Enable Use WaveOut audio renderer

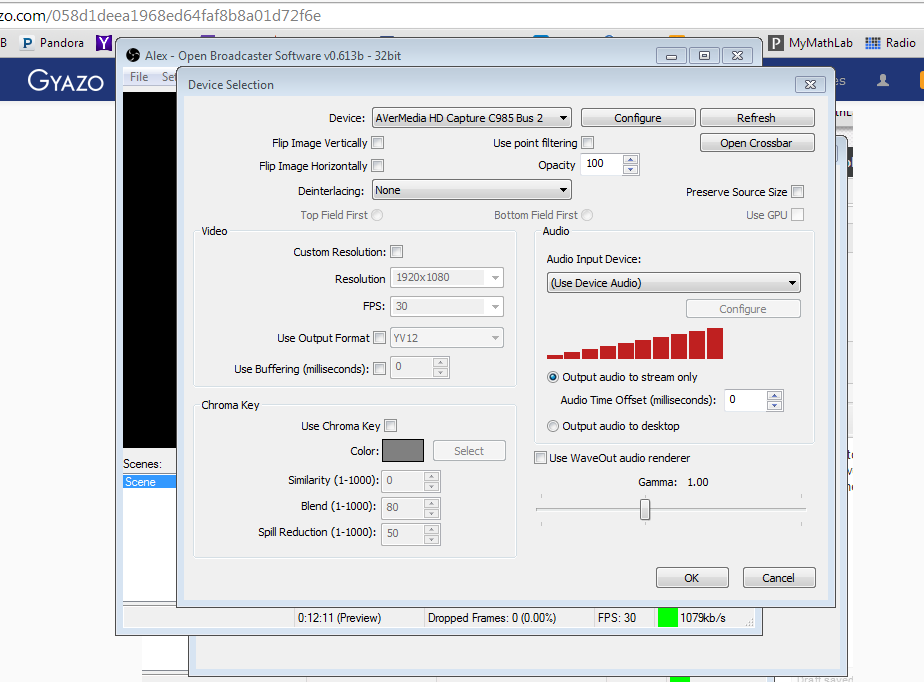[540, 457]
